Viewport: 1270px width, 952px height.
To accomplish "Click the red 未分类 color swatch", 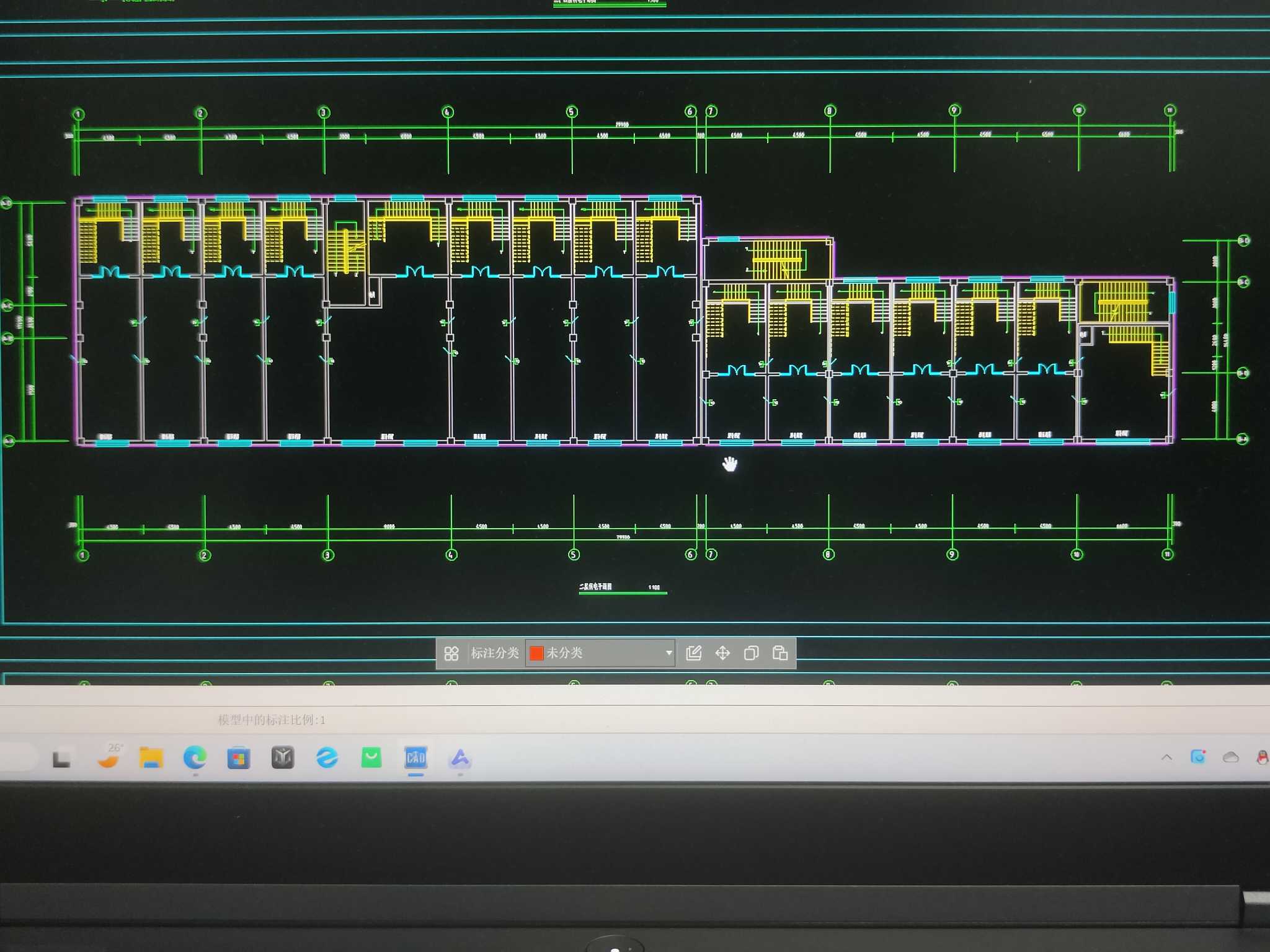I will tap(536, 653).
